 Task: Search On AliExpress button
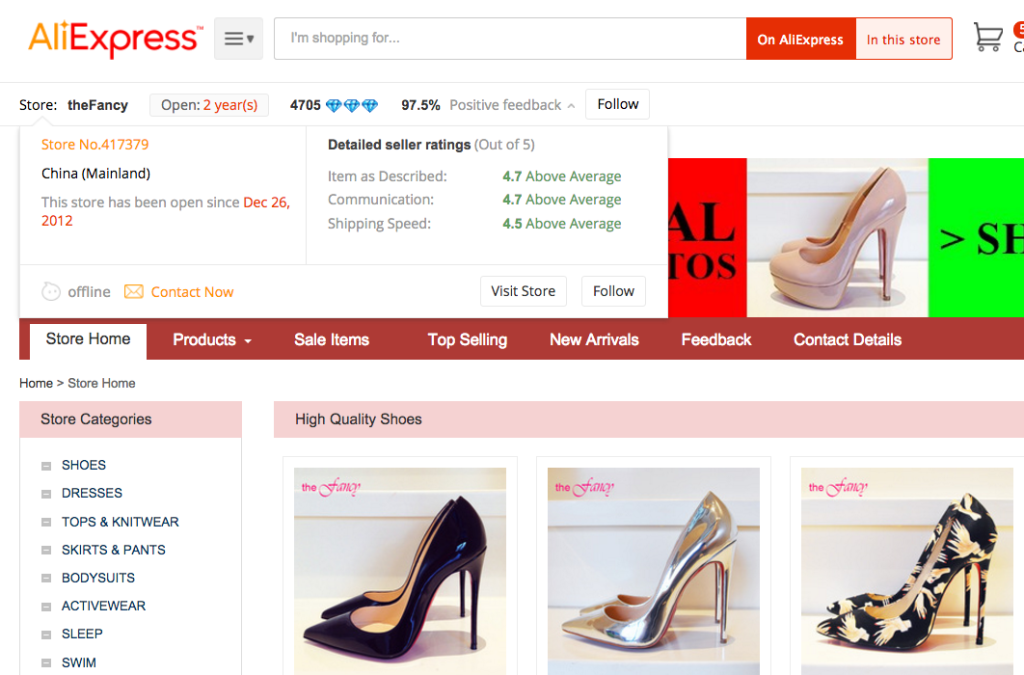point(801,39)
